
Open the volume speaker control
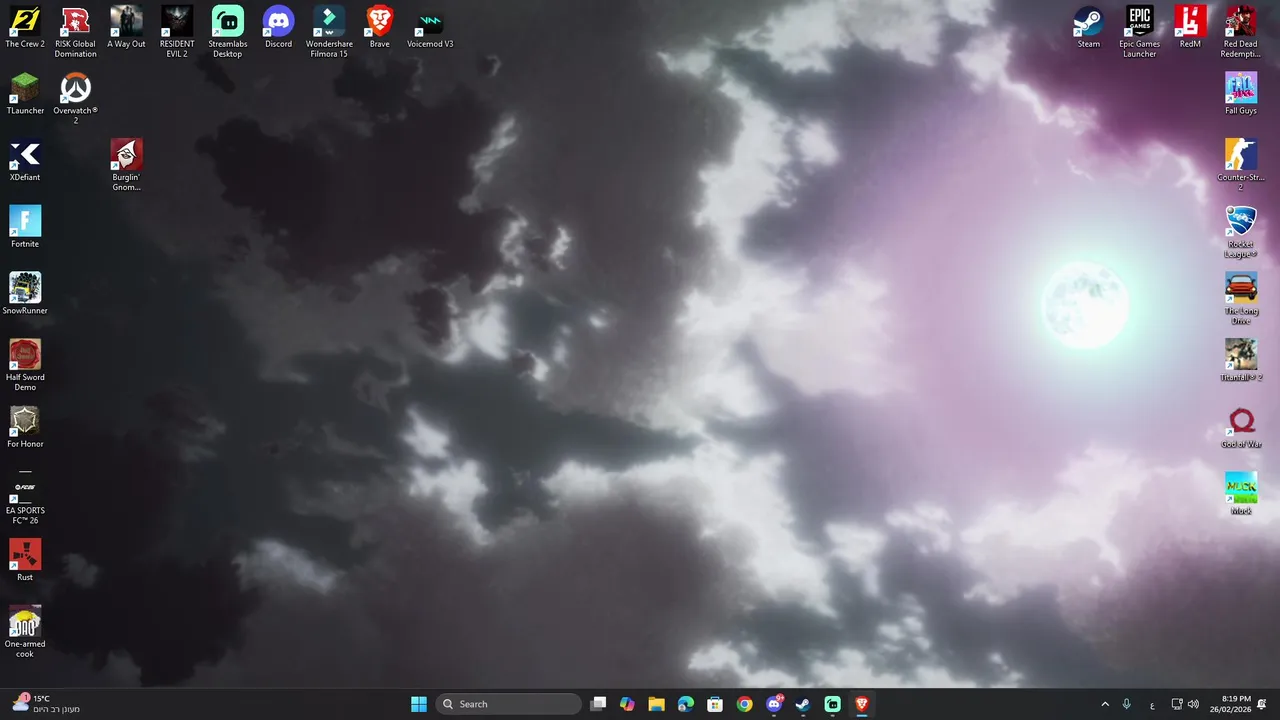[1193, 704]
